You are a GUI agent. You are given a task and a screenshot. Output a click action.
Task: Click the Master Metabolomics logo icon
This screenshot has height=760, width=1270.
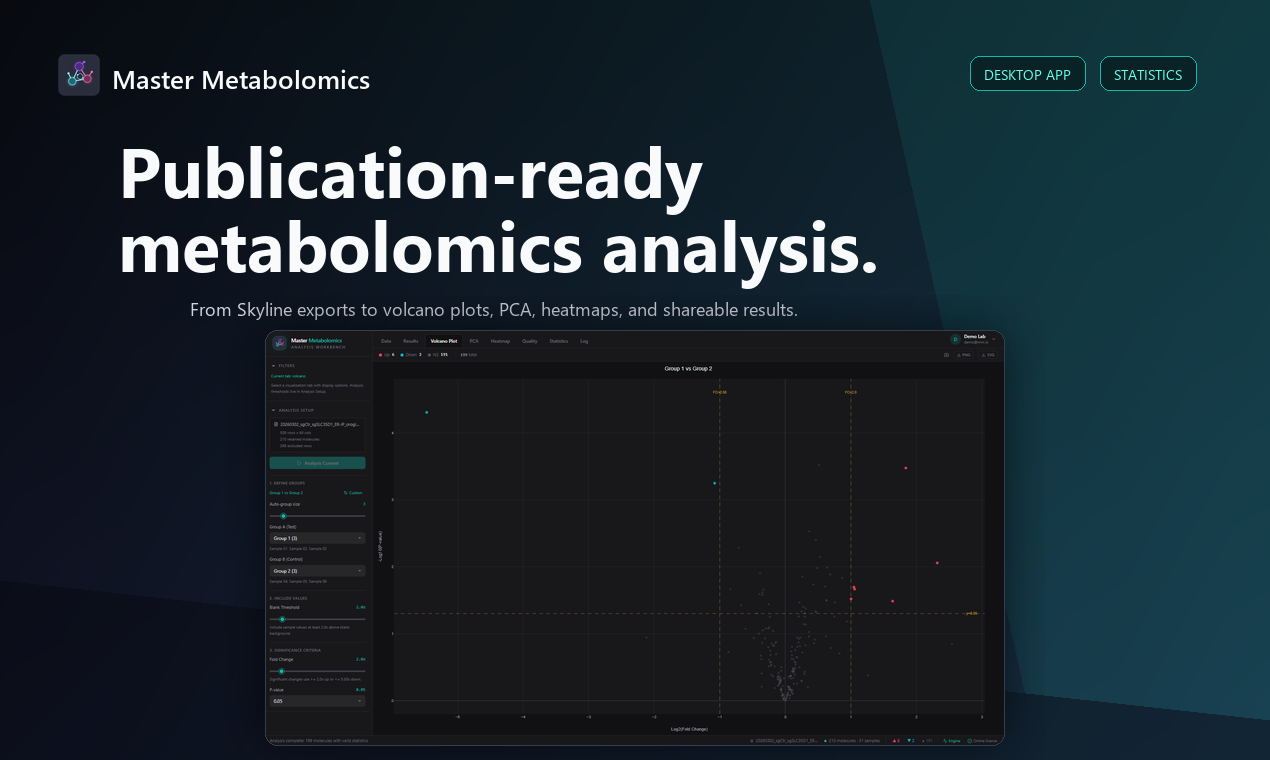(x=79, y=75)
